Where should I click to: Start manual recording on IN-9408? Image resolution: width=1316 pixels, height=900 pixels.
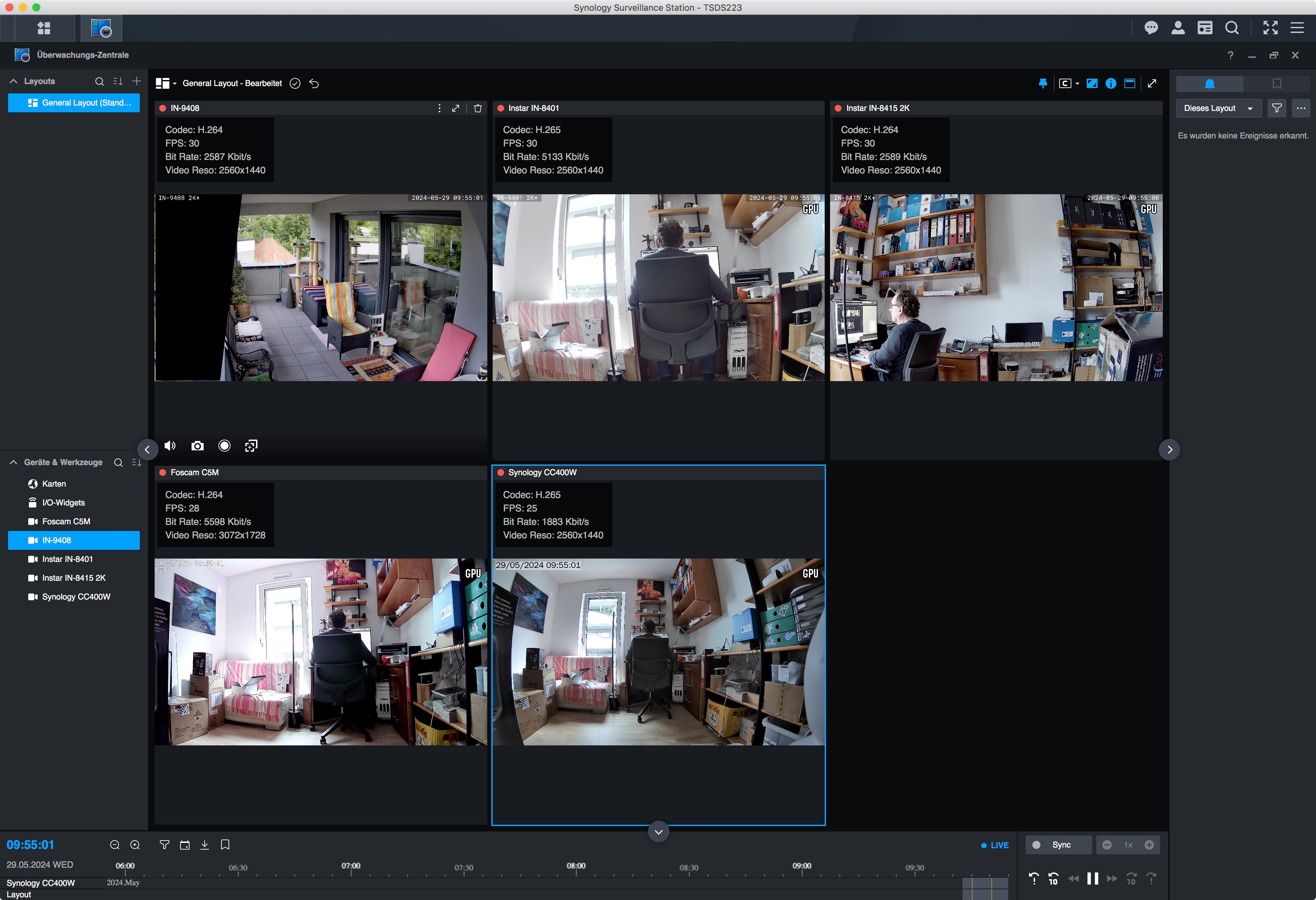[224, 446]
